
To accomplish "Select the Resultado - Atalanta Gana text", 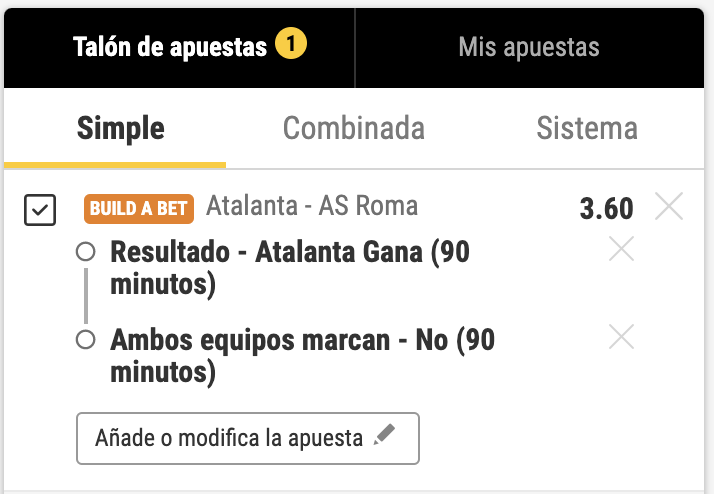I will click(x=288, y=268).
